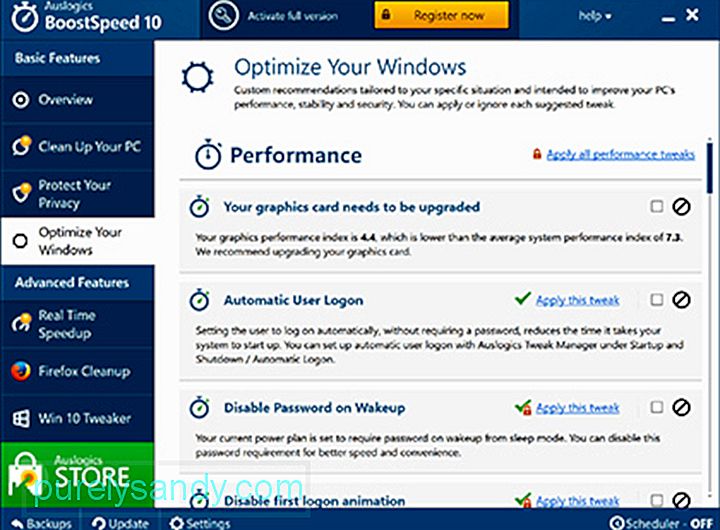Open Backups from the bottom bar
720x530 pixels.
[x=41, y=523]
